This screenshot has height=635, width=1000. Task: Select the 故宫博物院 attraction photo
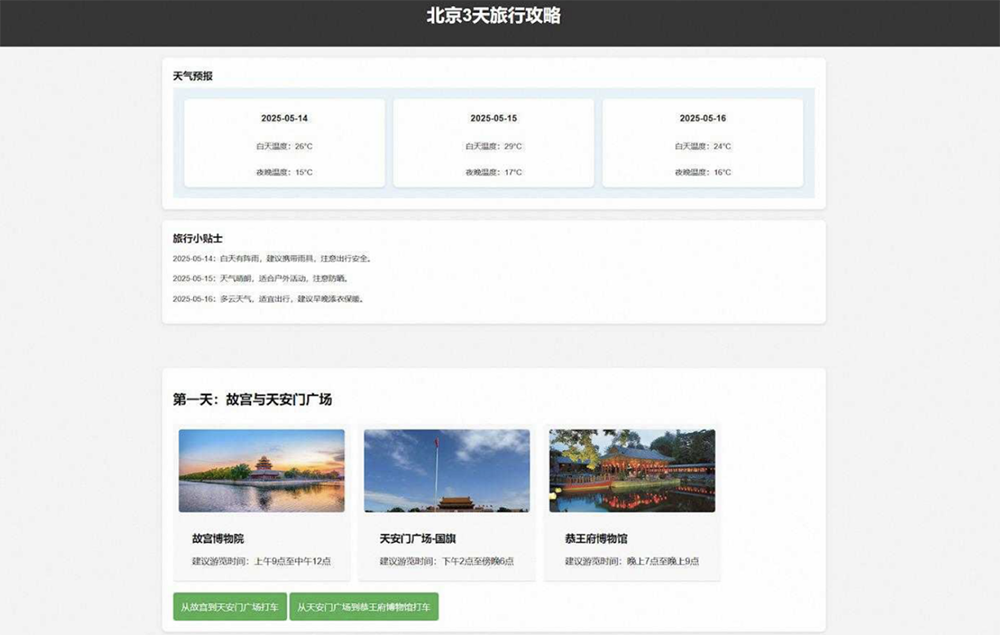tap(262, 470)
